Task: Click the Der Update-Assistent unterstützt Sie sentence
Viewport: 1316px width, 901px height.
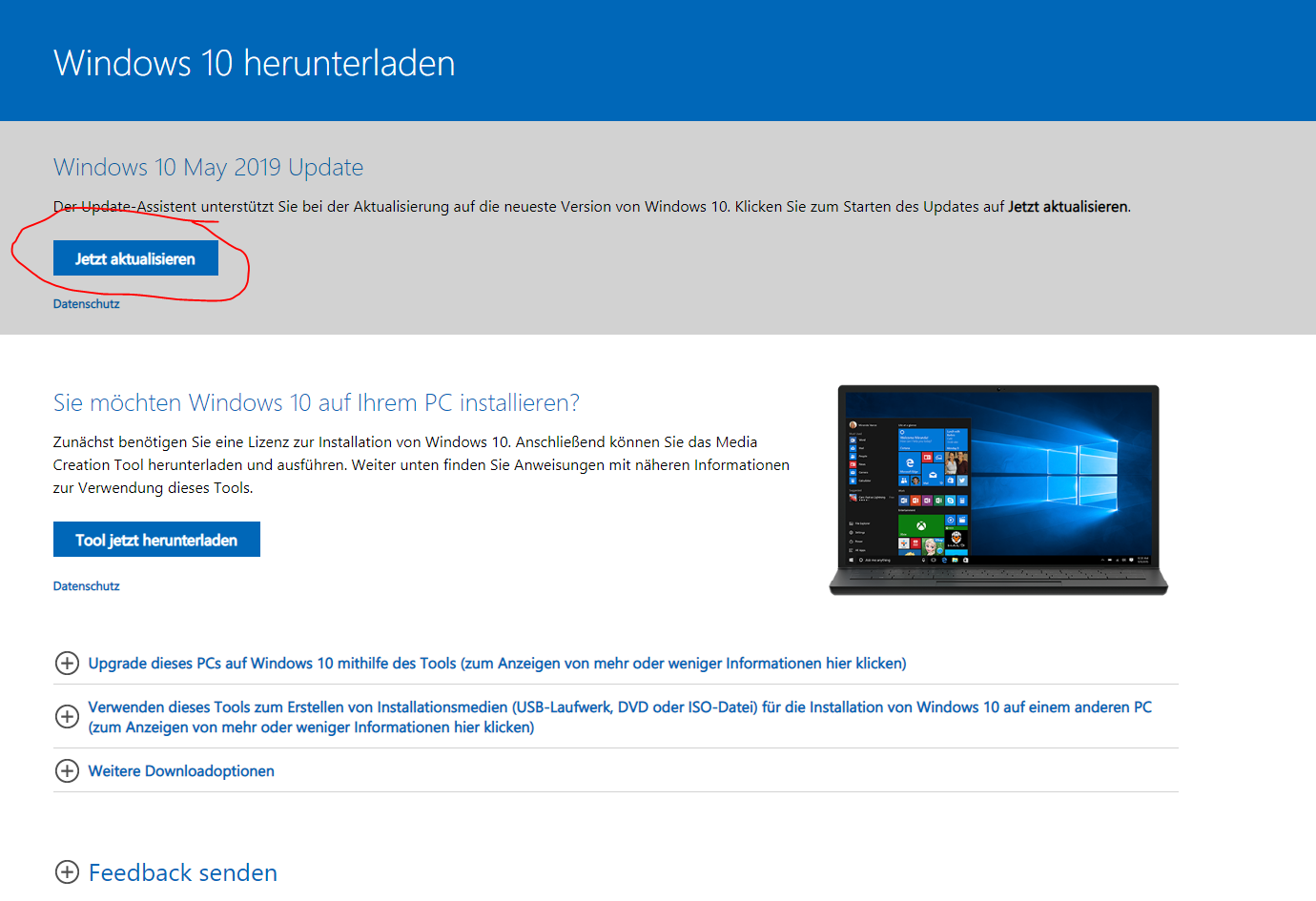Action: pos(592,206)
